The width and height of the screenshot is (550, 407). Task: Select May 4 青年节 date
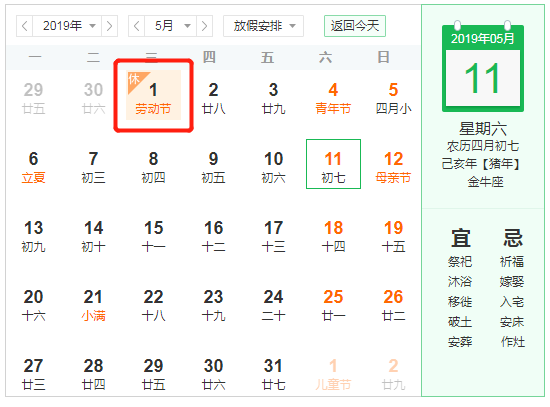coord(333,98)
